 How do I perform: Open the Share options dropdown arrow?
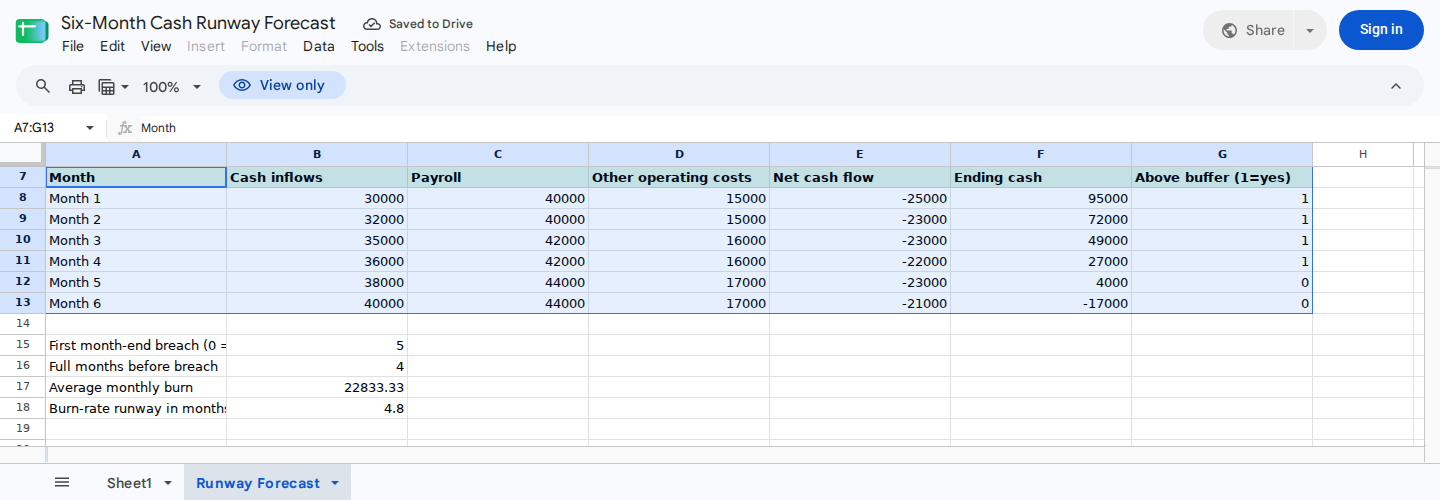[1310, 30]
